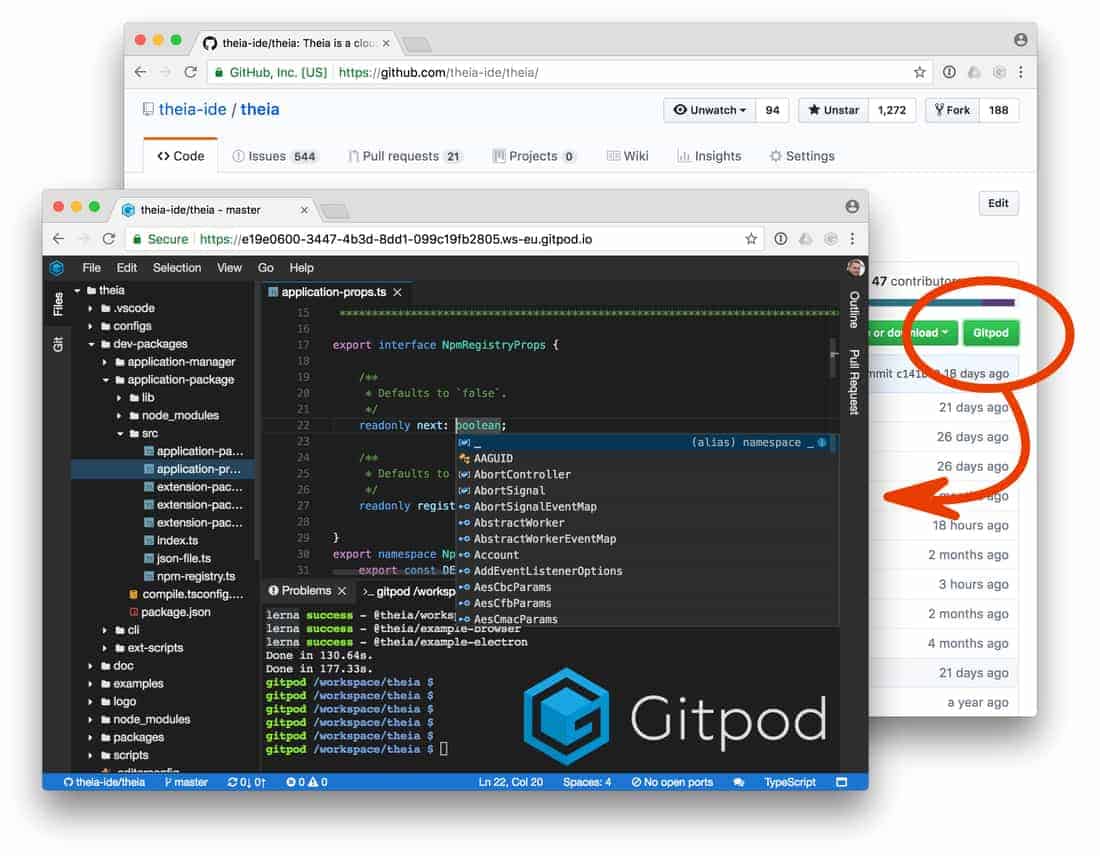Open the Git sidebar panel
This screenshot has width=1100, height=856.
point(58,345)
